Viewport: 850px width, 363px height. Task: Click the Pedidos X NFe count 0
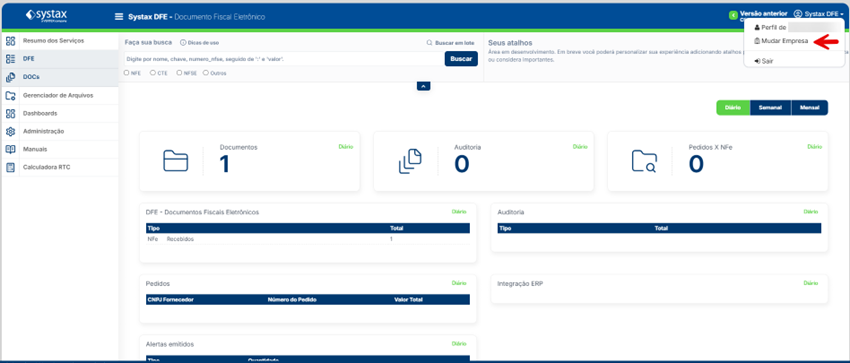point(696,165)
